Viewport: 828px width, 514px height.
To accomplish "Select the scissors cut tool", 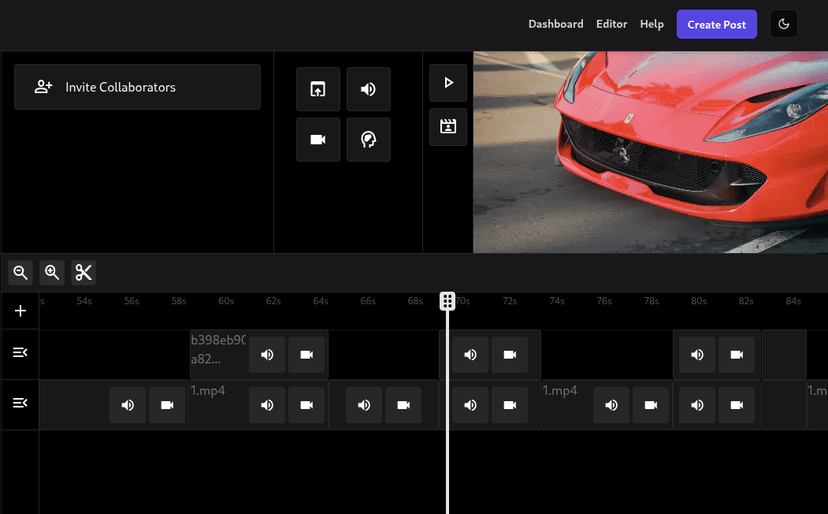I will 83,272.
